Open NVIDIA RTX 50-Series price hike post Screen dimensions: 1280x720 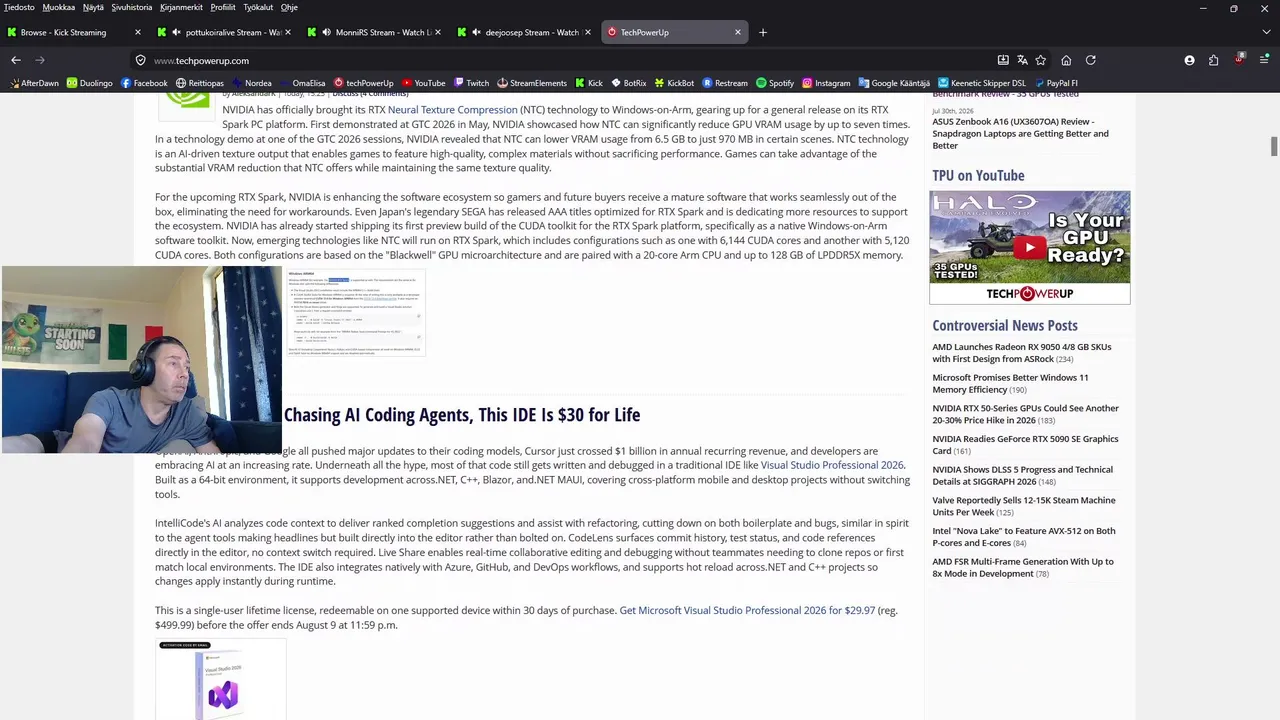click(x=1025, y=414)
